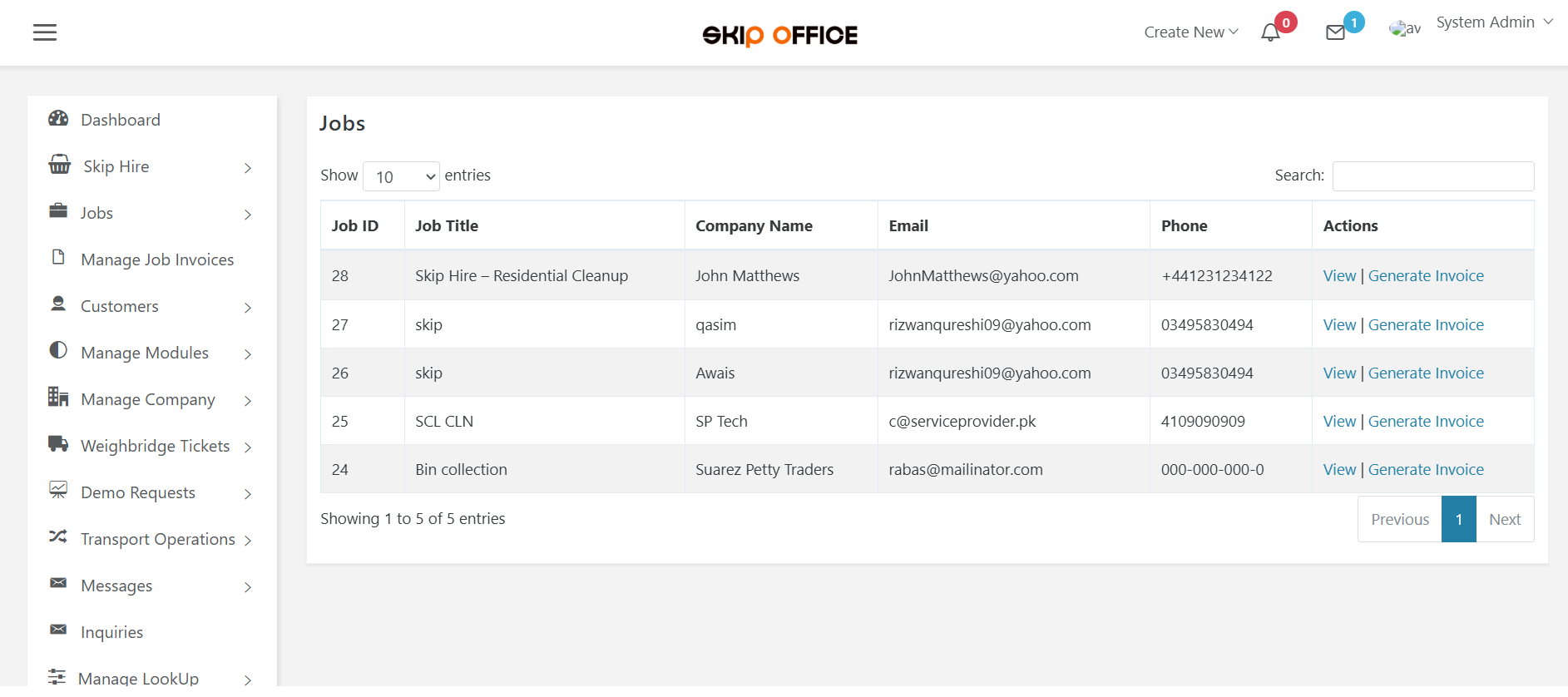Click the Transport Operations shuffle icon
This screenshot has height=697, width=1568.
pos(58,536)
